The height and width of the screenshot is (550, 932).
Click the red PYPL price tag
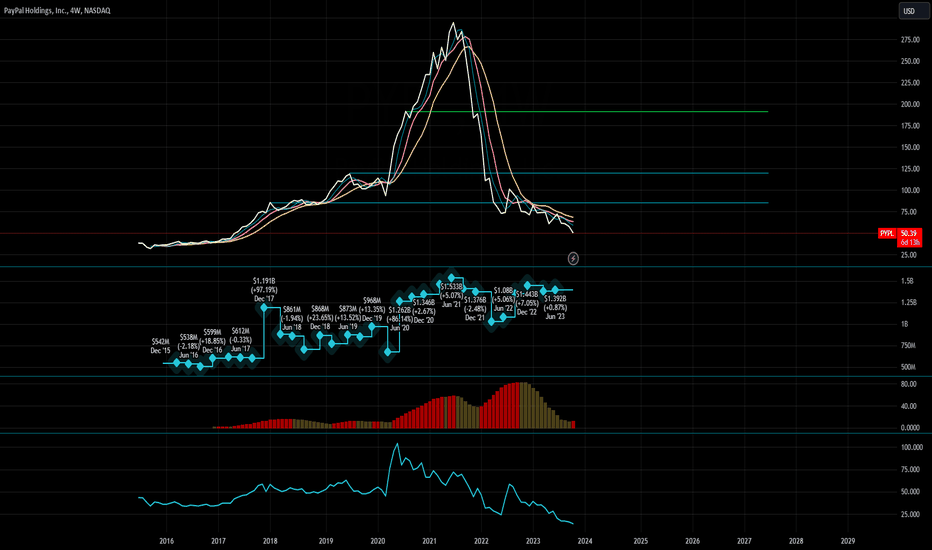pyautogui.click(x=887, y=233)
